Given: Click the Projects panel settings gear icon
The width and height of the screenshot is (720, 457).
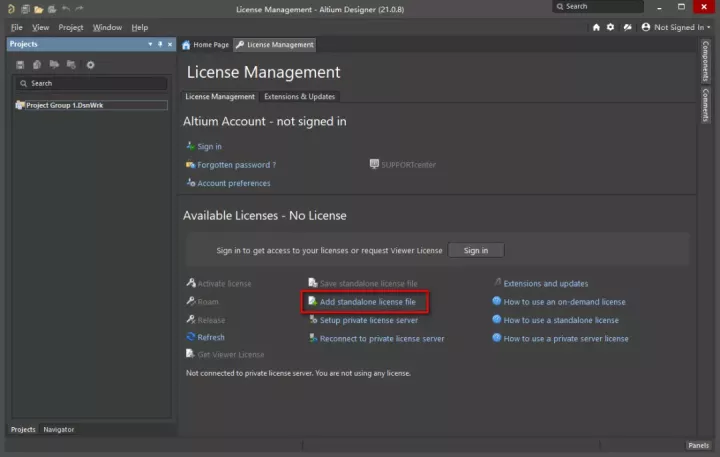Looking at the screenshot, I should [x=90, y=65].
